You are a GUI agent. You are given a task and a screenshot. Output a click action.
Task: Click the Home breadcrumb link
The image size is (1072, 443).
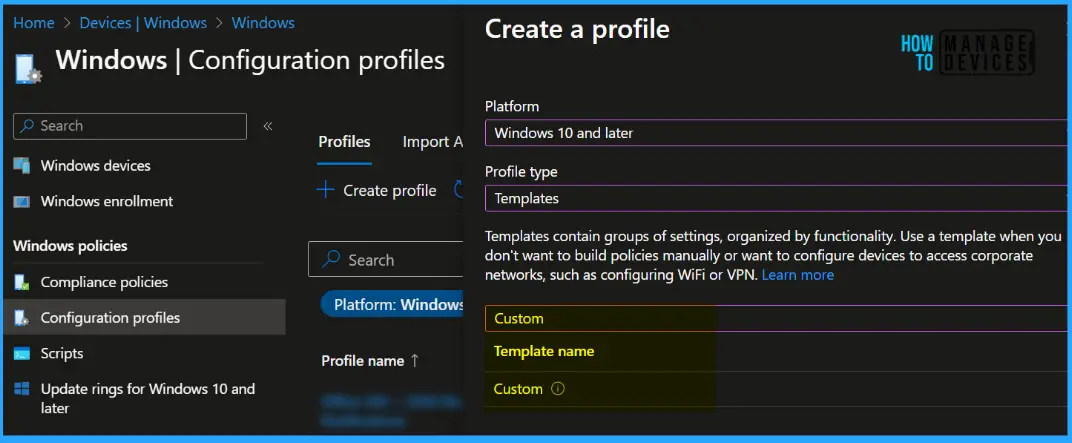(x=34, y=23)
